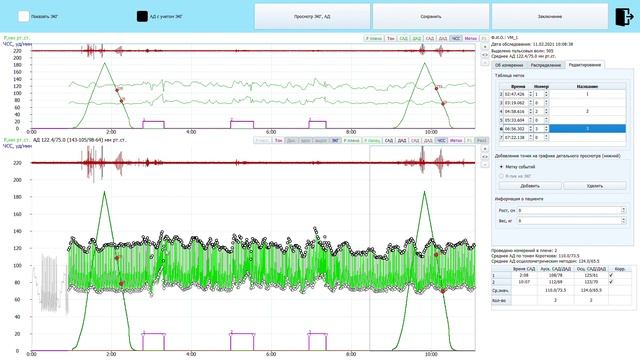The image size is (640, 360).
Task: Click time stepper for row 04:58.616
Action: click(x=531, y=111)
